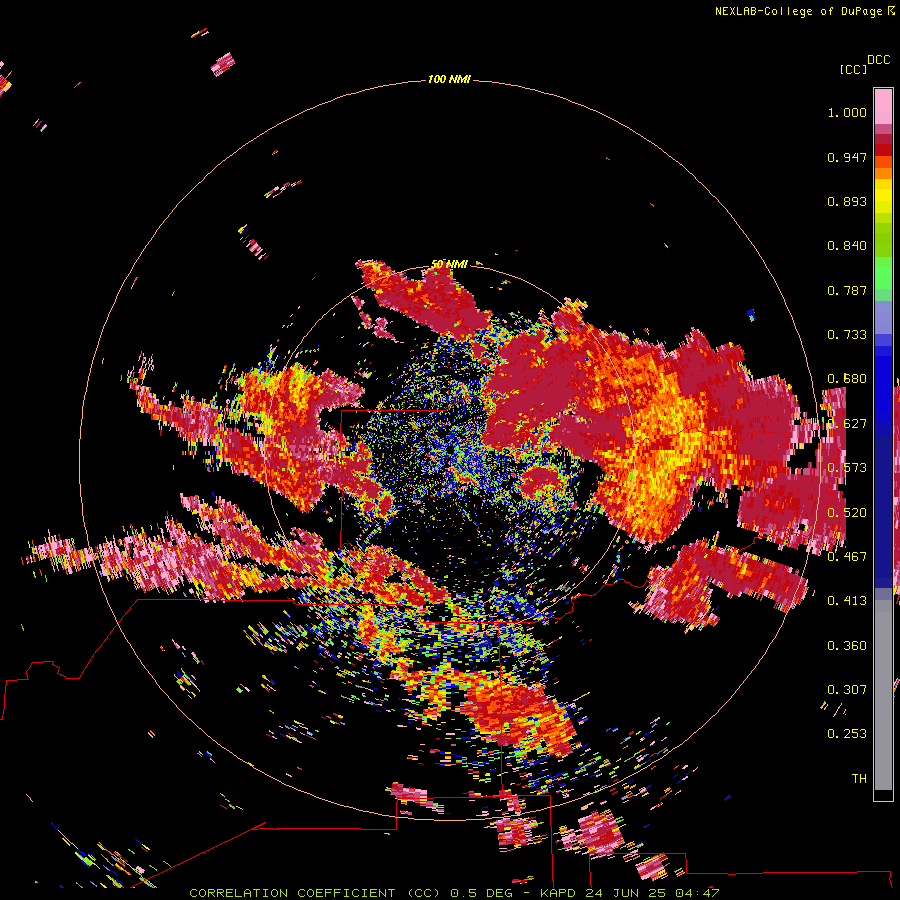The height and width of the screenshot is (900, 900).
Task: Click the TH threshold label
Action: (x=859, y=779)
